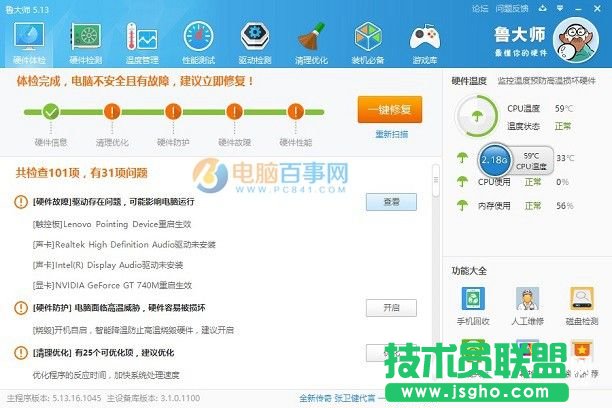
Task: Click warning icon beside [清理优化] item
Action: (21, 353)
